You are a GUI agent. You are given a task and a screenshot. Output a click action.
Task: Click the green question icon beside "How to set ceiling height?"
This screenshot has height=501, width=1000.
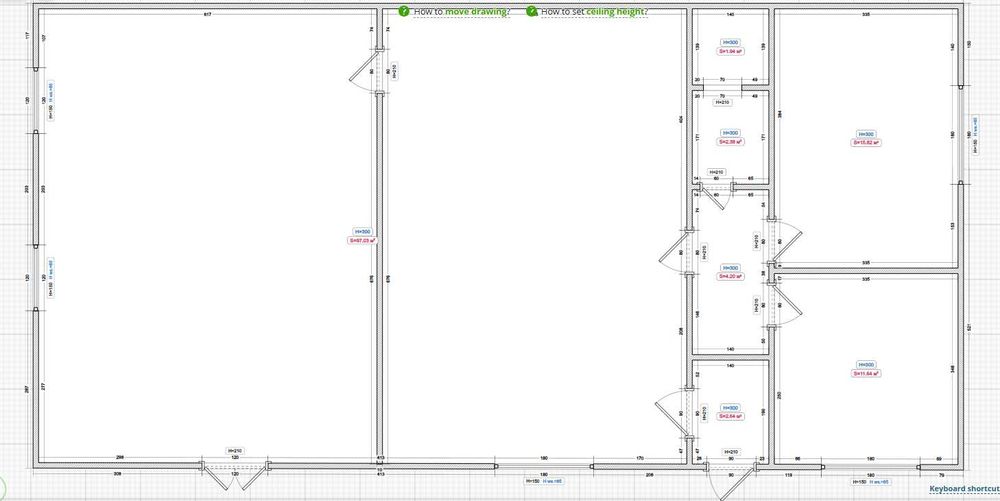531,11
